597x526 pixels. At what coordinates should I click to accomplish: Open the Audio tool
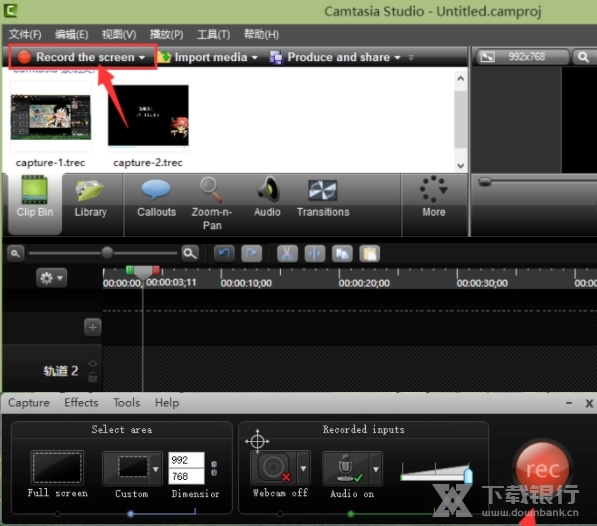click(267, 198)
